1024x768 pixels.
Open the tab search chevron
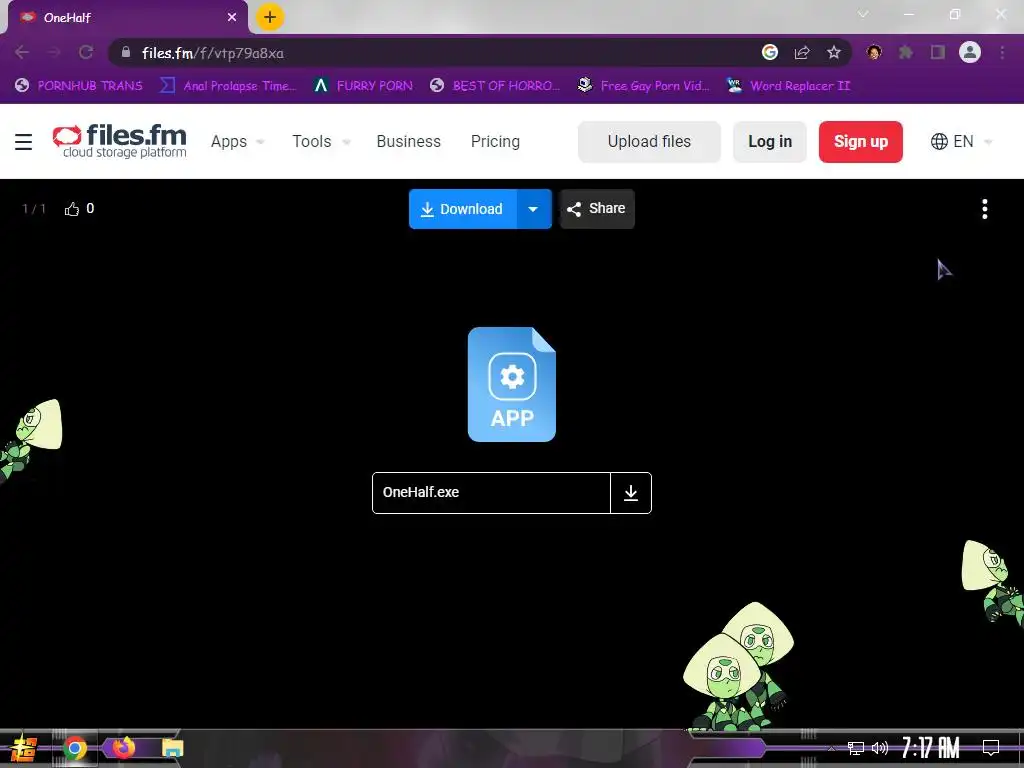click(x=863, y=14)
